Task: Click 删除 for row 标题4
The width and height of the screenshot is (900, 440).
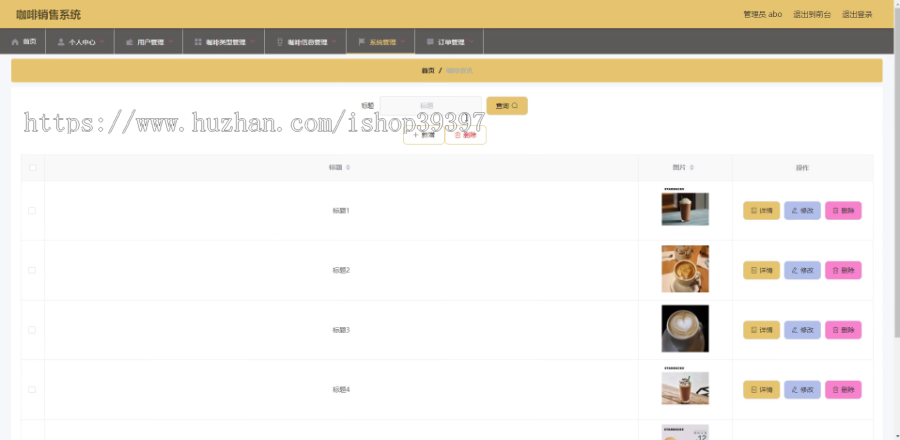Action: pos(843,390)
